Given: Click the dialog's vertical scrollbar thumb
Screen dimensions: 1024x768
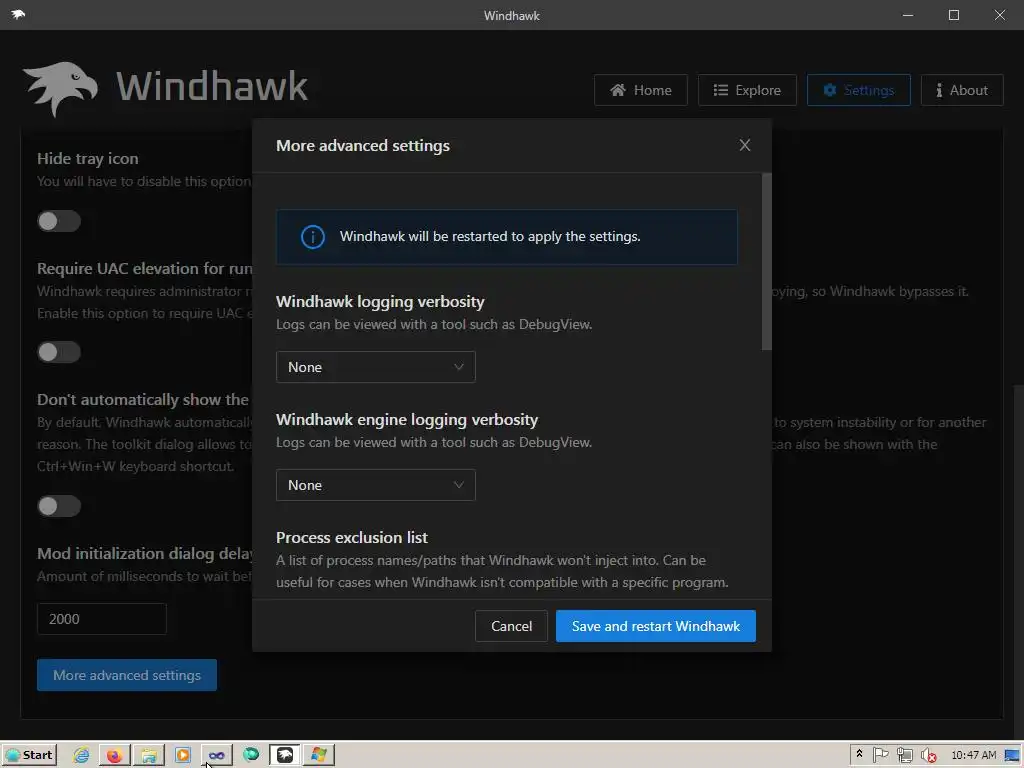Looking at the screenshot, I should pyautogui.click(x=767, y=261).
